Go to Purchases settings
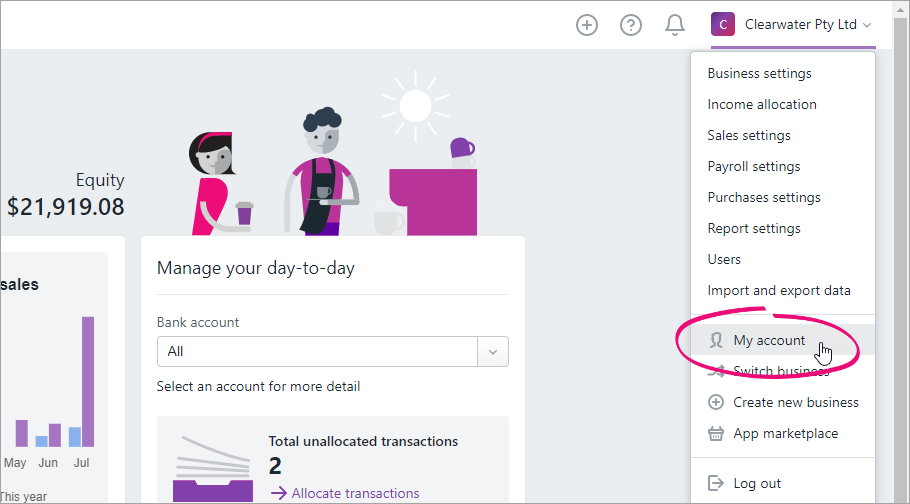 [x=764, y=198]
